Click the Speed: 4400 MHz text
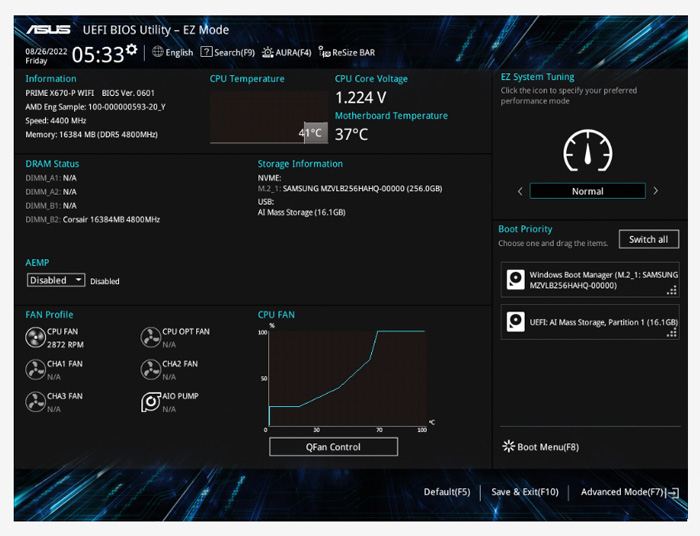 56,120
